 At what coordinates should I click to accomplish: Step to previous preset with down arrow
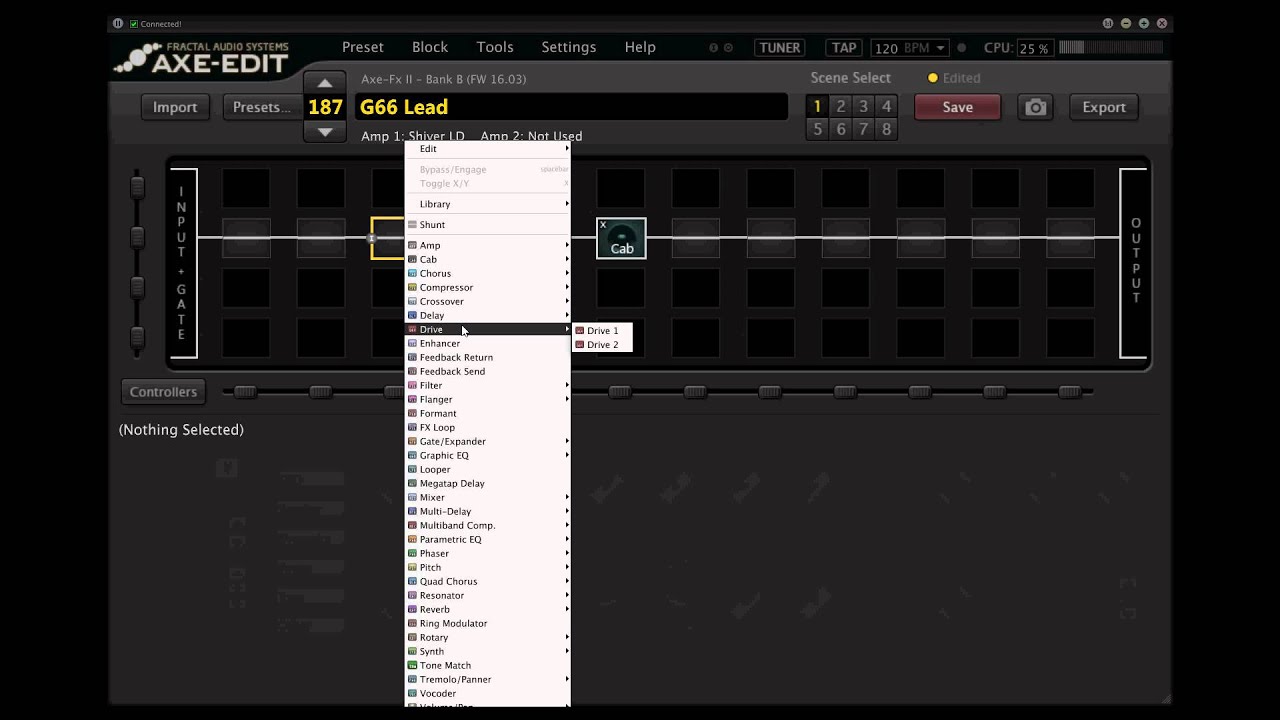325,131
